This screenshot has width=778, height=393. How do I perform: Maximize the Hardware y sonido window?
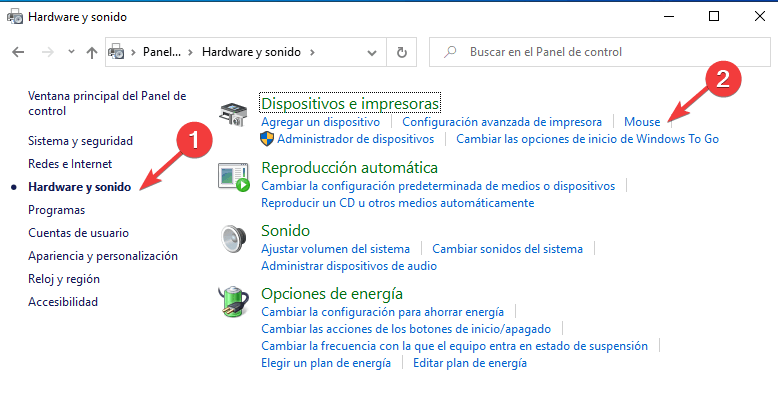coord(714,16)
